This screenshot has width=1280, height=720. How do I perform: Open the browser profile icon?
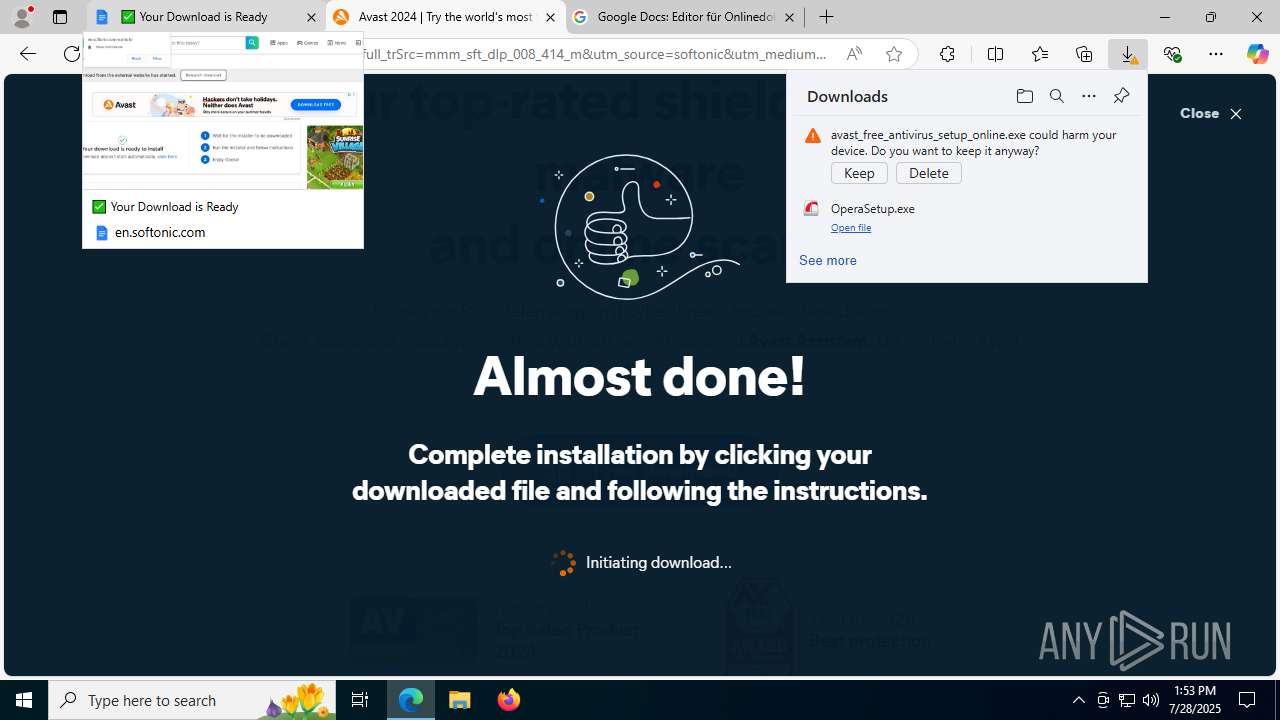coord(22,17)
